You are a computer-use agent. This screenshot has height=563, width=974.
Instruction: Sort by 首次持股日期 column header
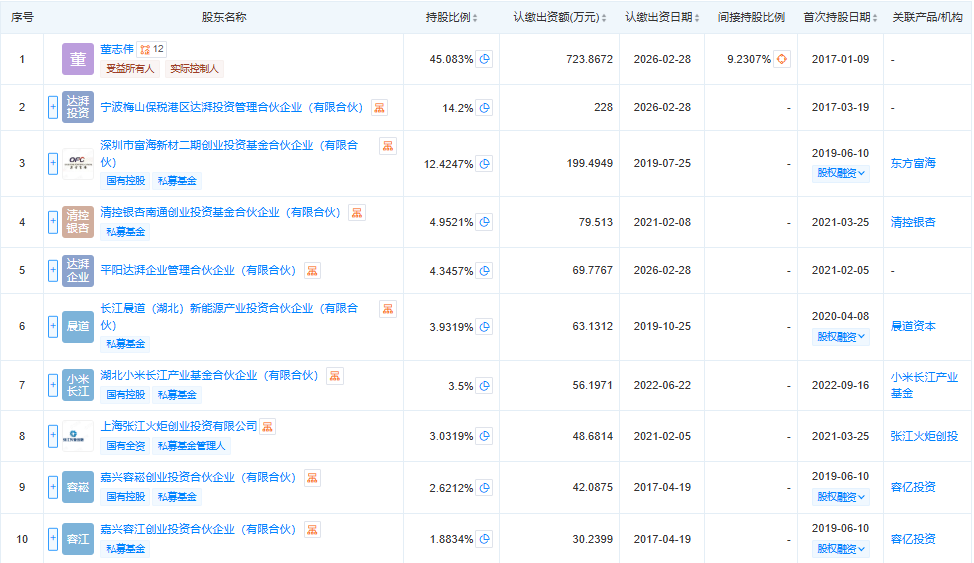pos(840,17)
